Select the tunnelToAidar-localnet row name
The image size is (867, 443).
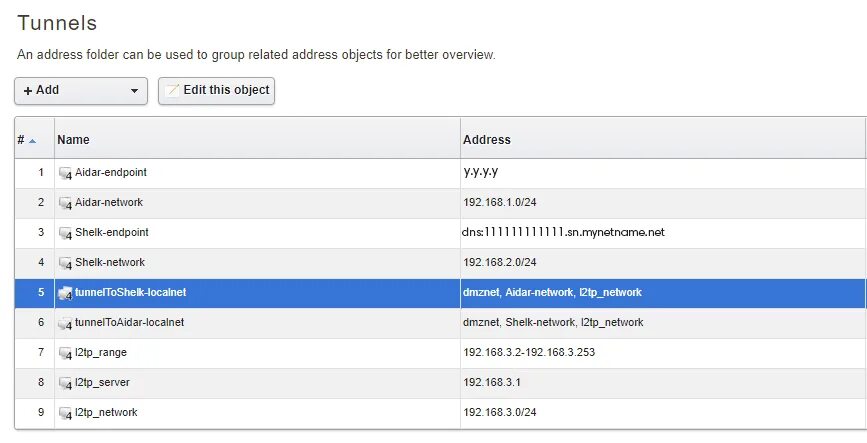pos(129,322)
